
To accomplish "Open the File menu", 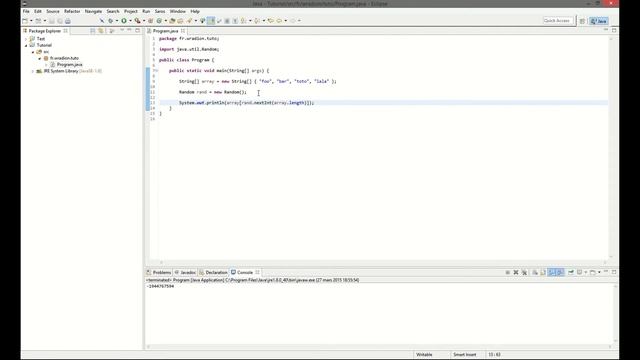I will point(26,11).
